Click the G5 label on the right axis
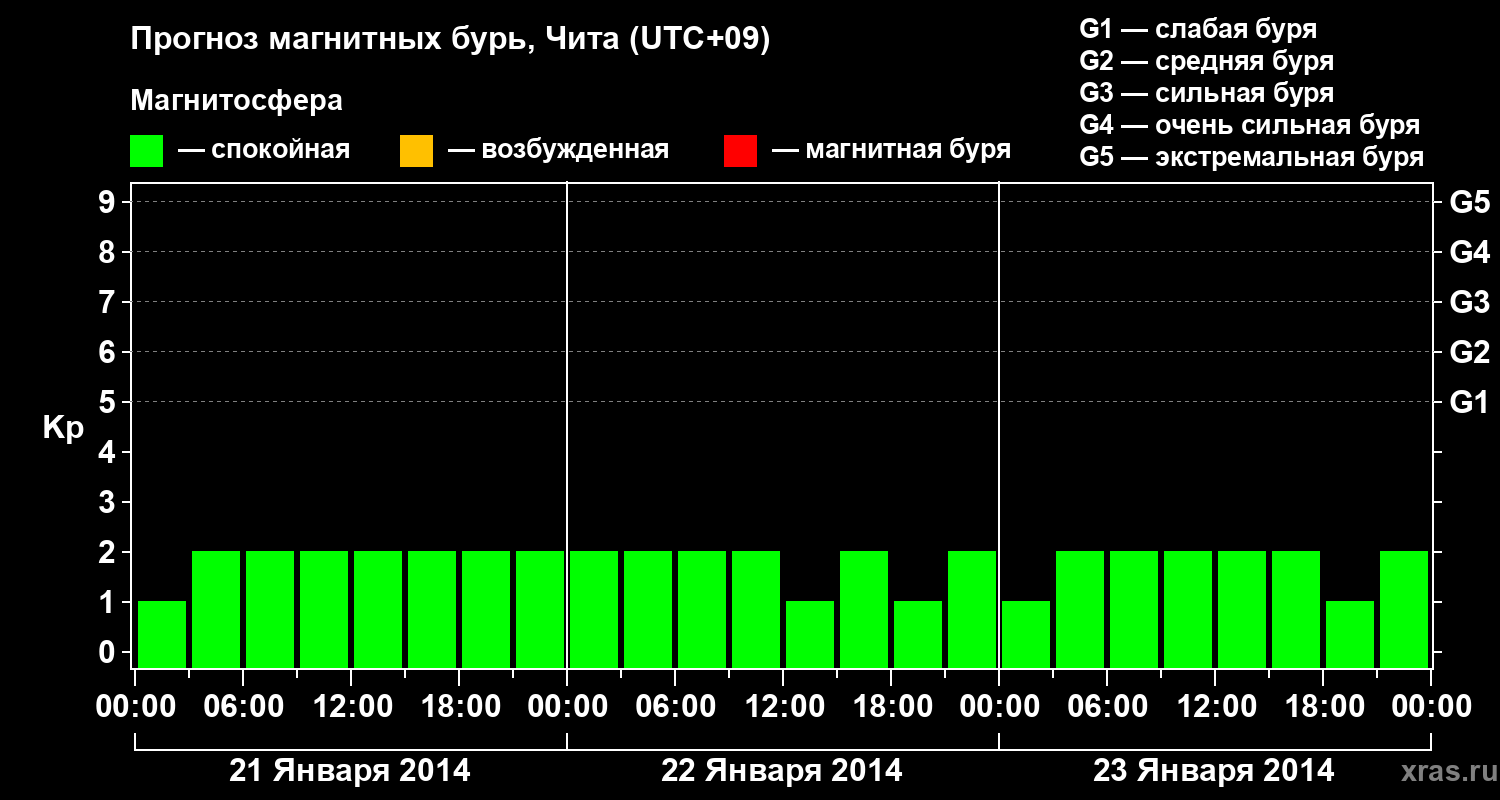Viewport: 1500px width, 800px height. 1469,202
